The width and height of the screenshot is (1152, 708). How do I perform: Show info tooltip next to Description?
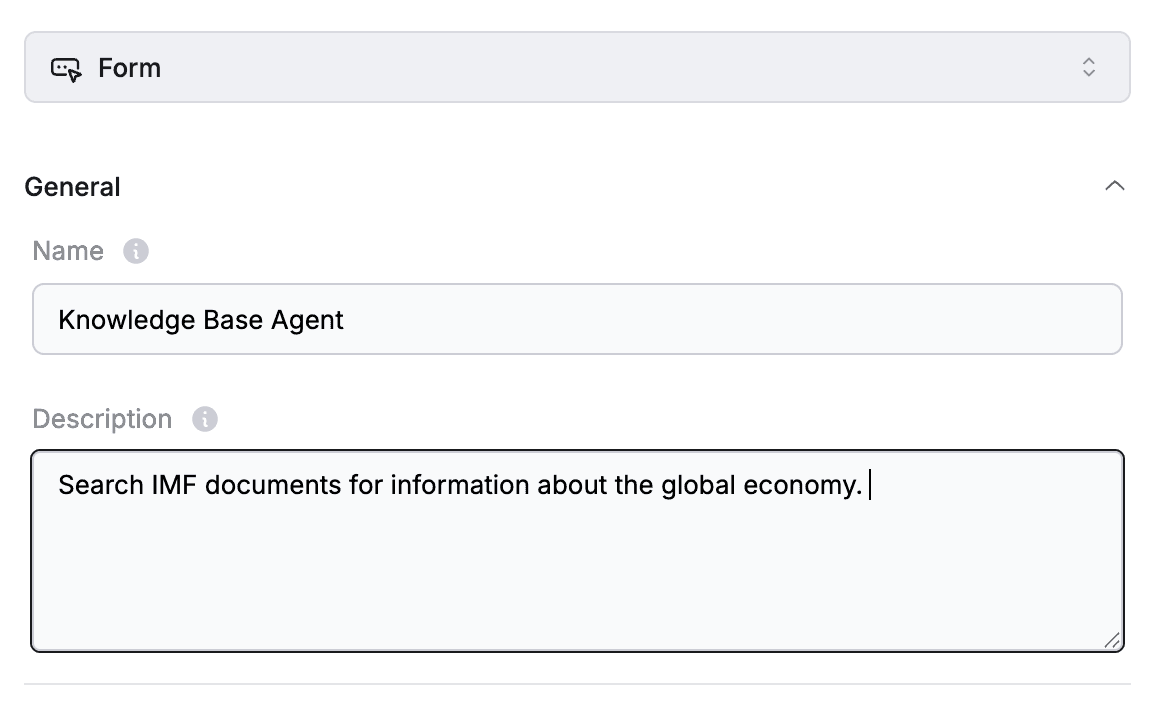click(205, 419)
